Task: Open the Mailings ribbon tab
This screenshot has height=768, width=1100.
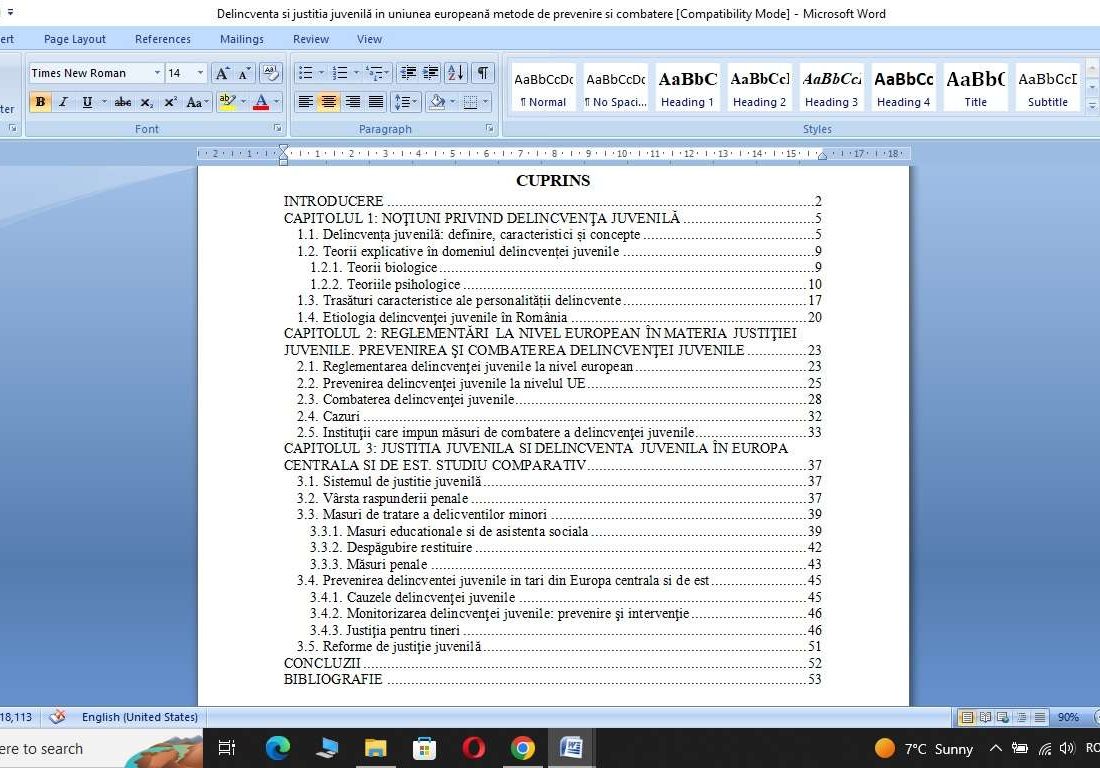Action: [x=241, y=39]
